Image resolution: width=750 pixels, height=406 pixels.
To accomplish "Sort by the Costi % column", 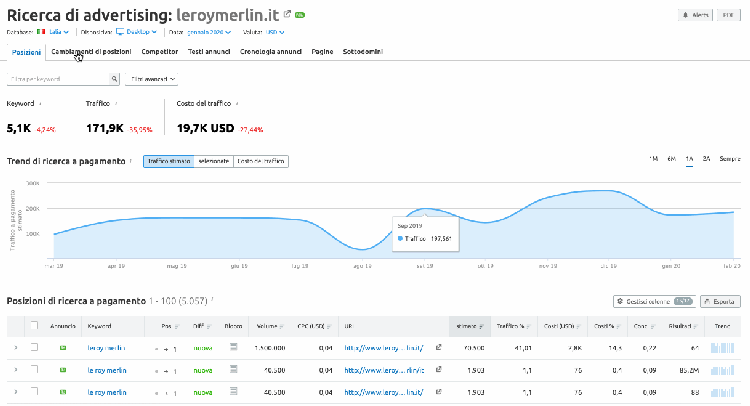I will (607, 326).
